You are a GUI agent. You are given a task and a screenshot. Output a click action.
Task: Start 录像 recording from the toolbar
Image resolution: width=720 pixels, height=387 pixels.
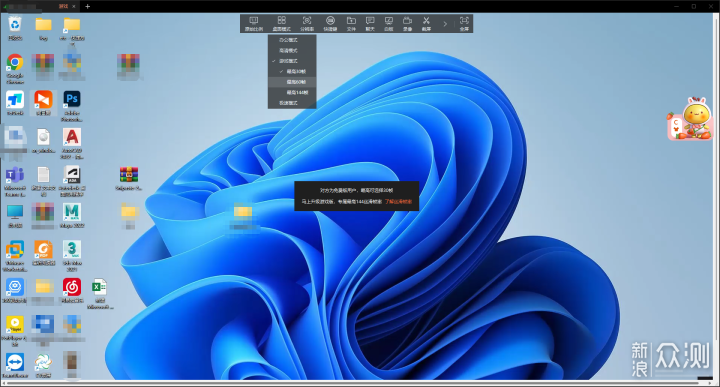[x=407, y=23]
